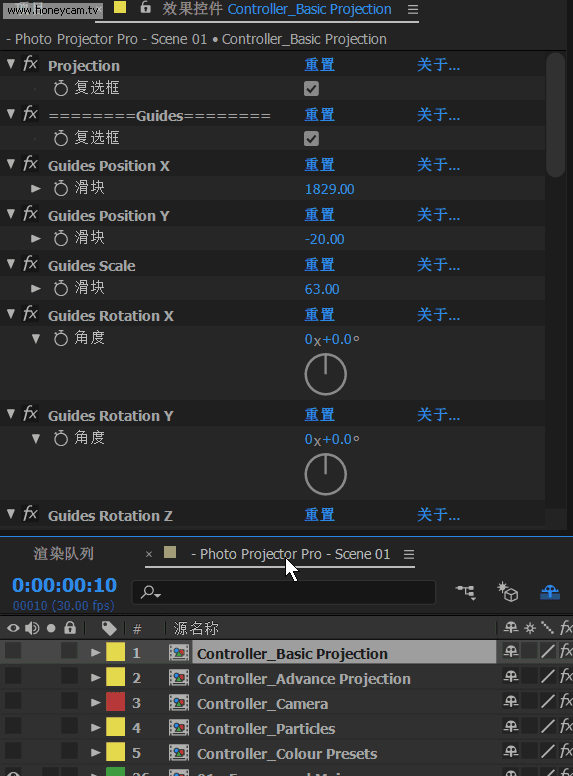573x776 pixels.
Task: Toggle visibility of Controller_Advance Projection layer
Action: [13, 676]
